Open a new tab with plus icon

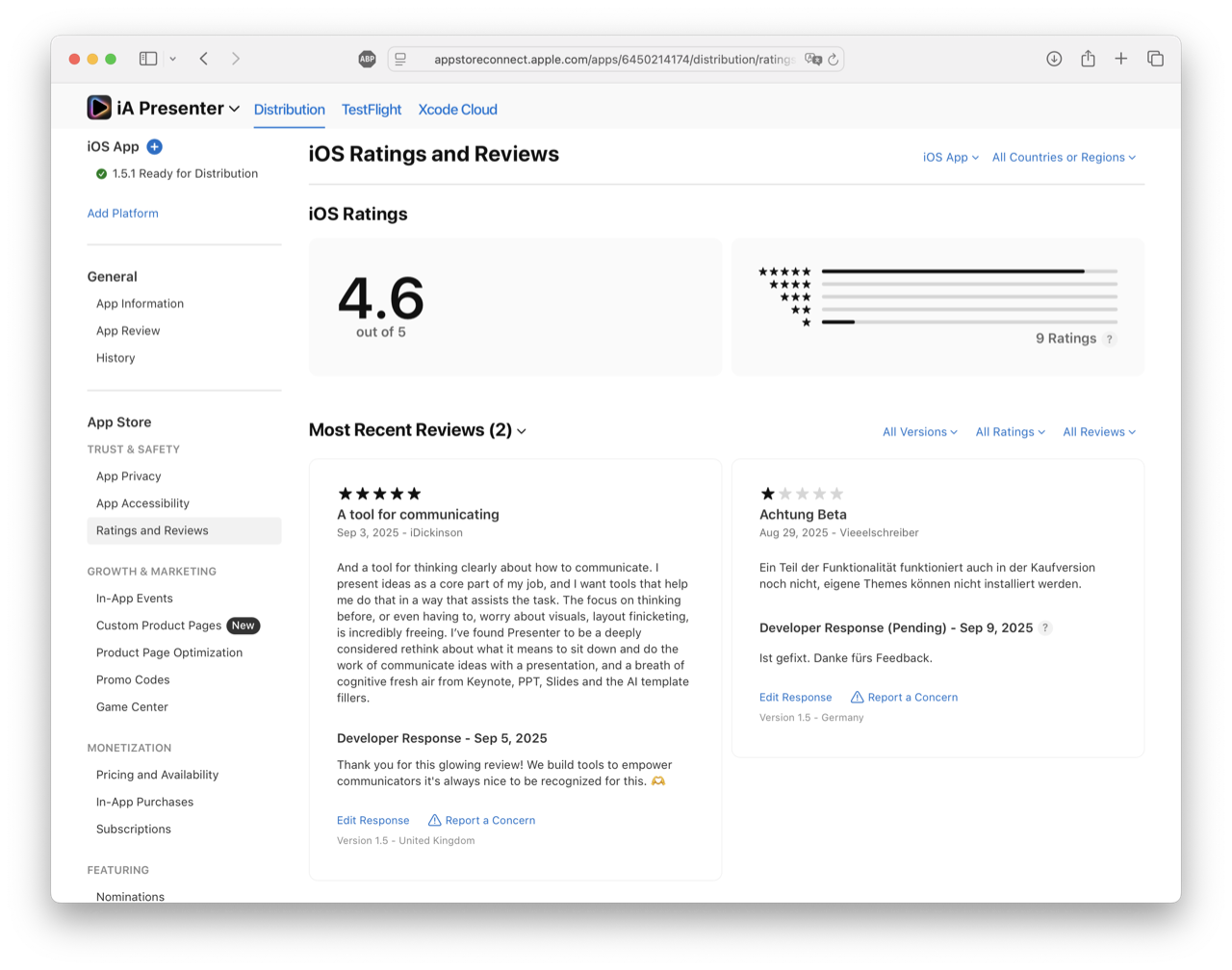(x=1121, y=59)
